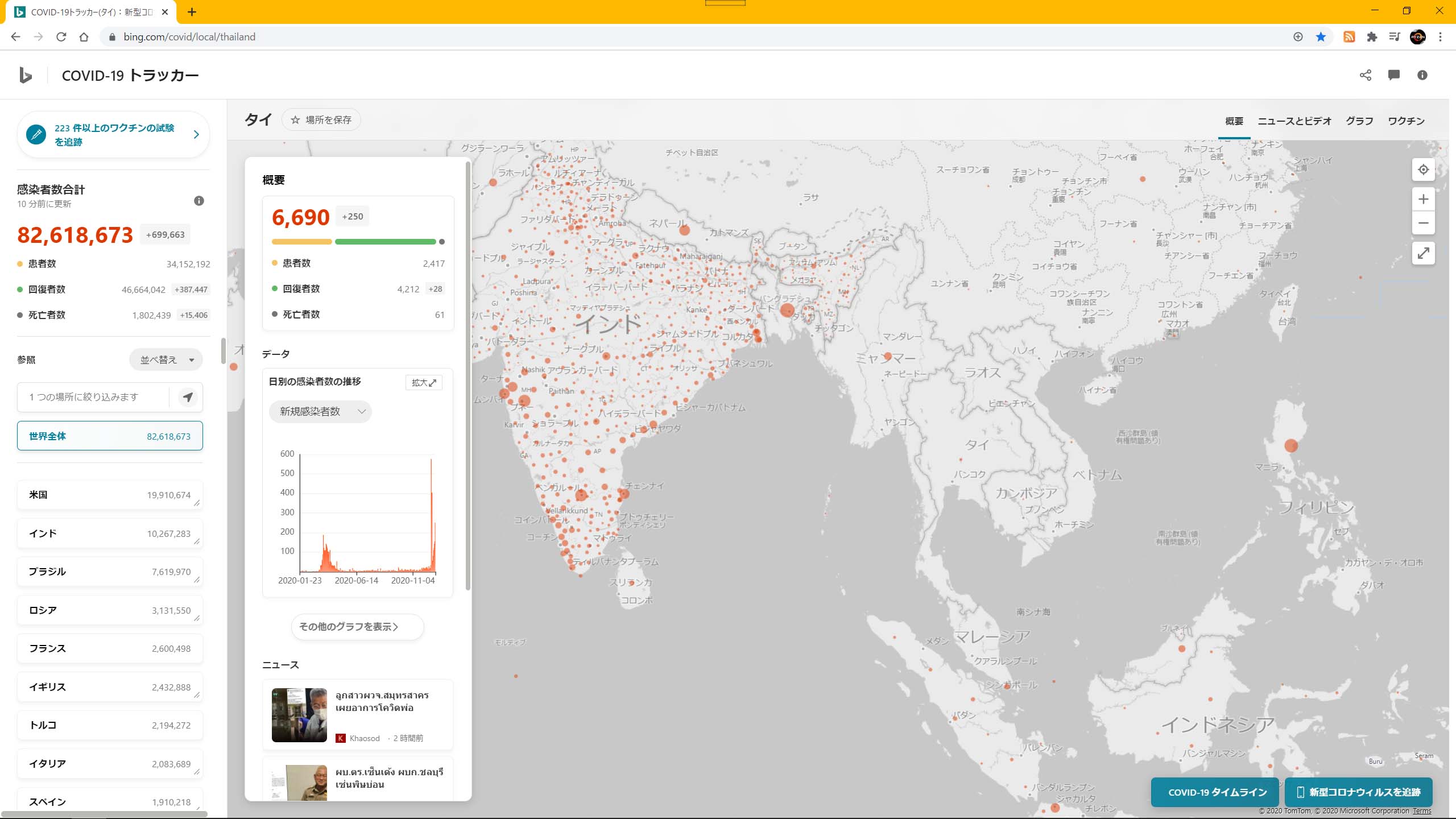Click 新型コロナウイルスを追跡 button
Image resolution: width=1456 pixels, height=819 pixels.
pos(1358,792)
